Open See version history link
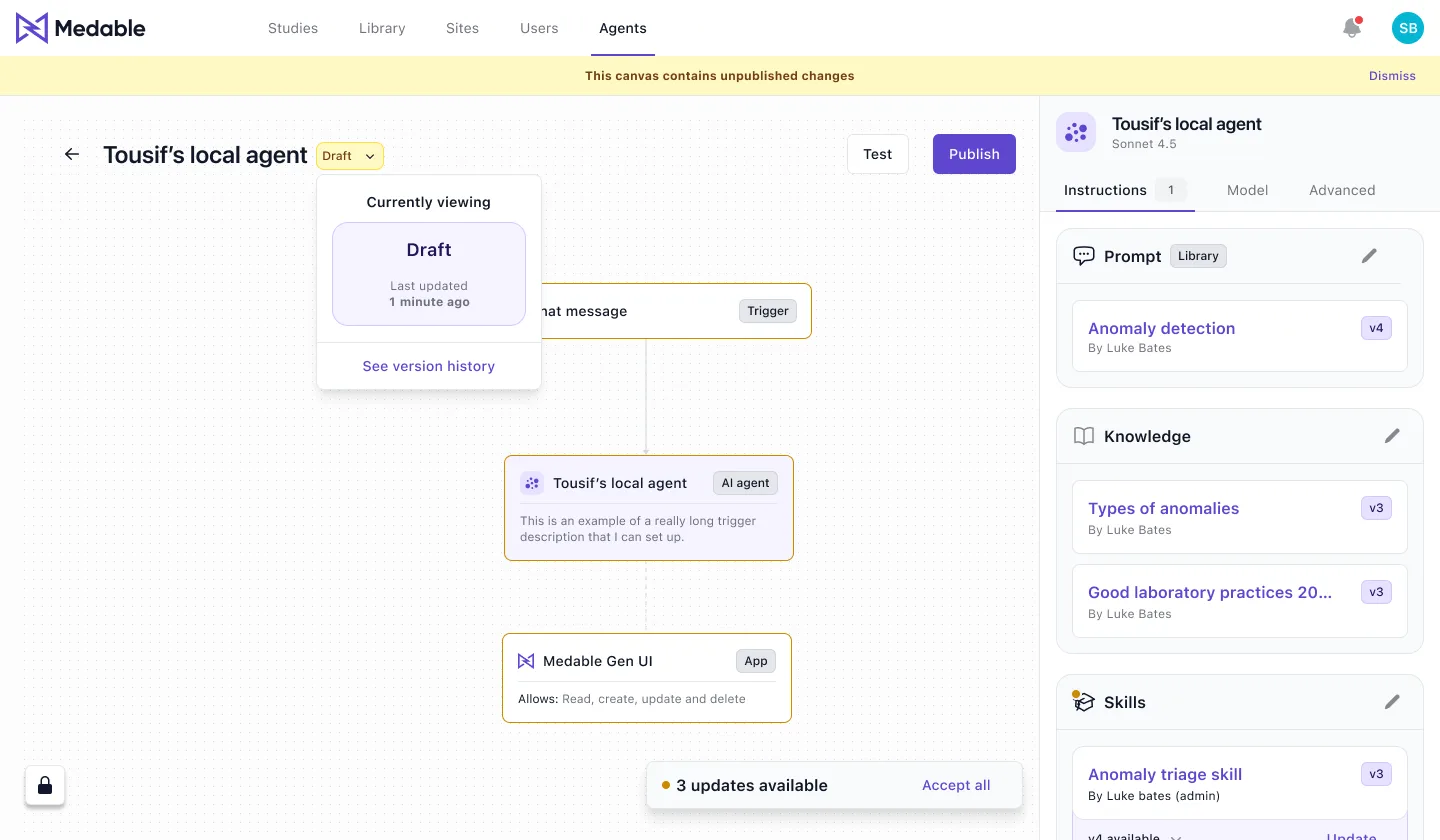The width and height of the screenshot is (1440, 840). pos(429,366)
